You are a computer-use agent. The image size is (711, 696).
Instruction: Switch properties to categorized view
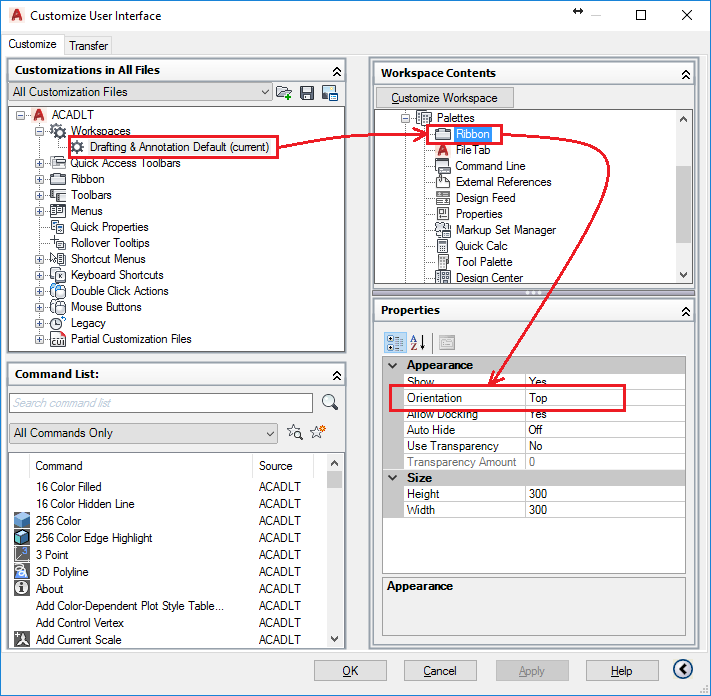[394, 342]
